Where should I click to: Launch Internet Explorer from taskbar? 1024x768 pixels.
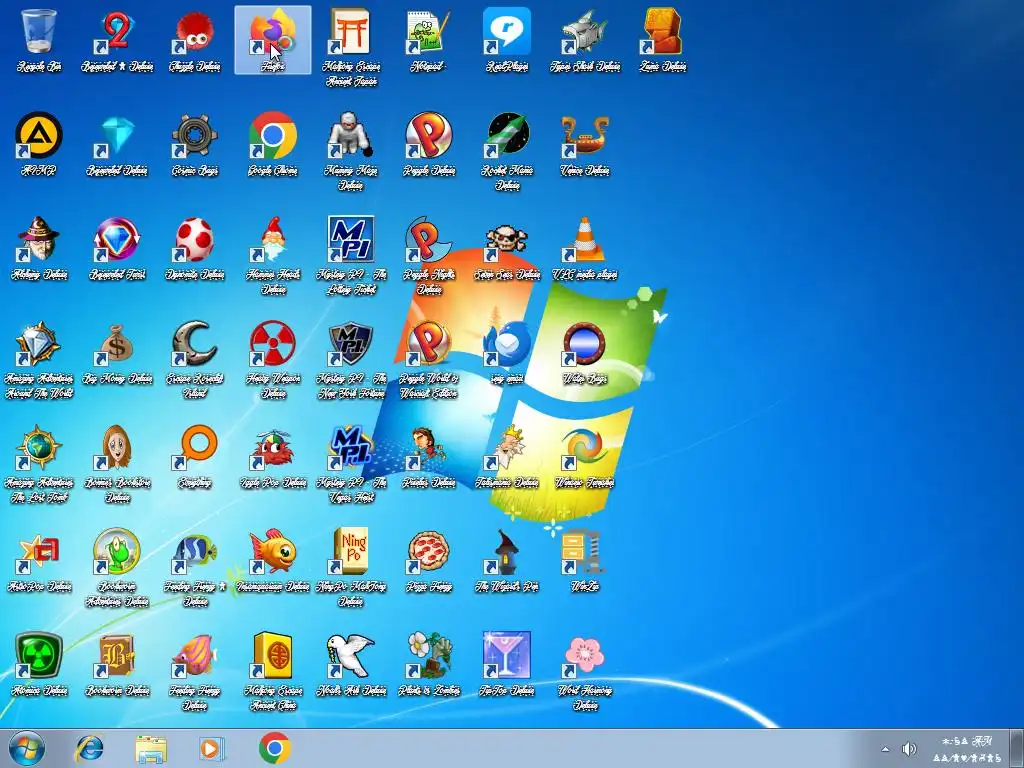pos(89,748)
